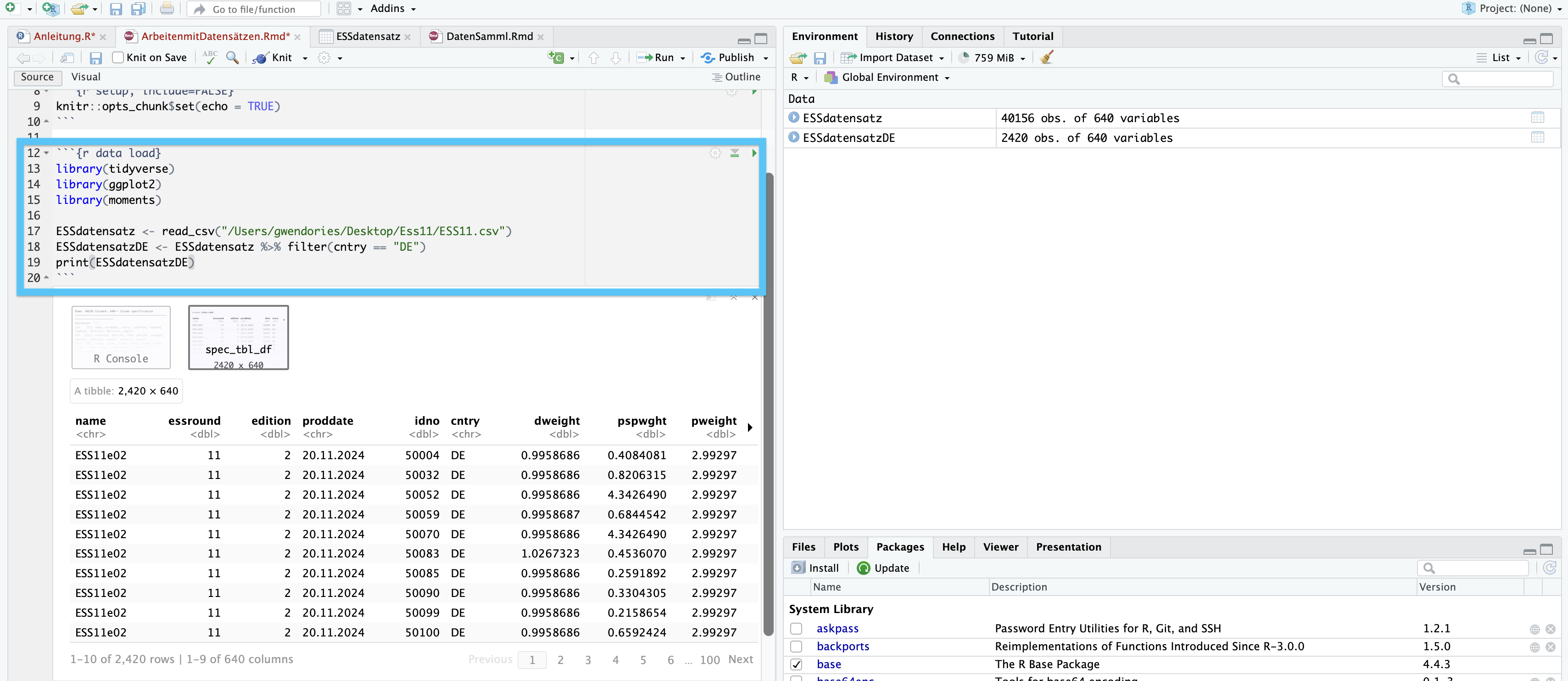This screenshot has width=1568, height=681.
Task: Run the data load chunk
Action: point(754,153)
